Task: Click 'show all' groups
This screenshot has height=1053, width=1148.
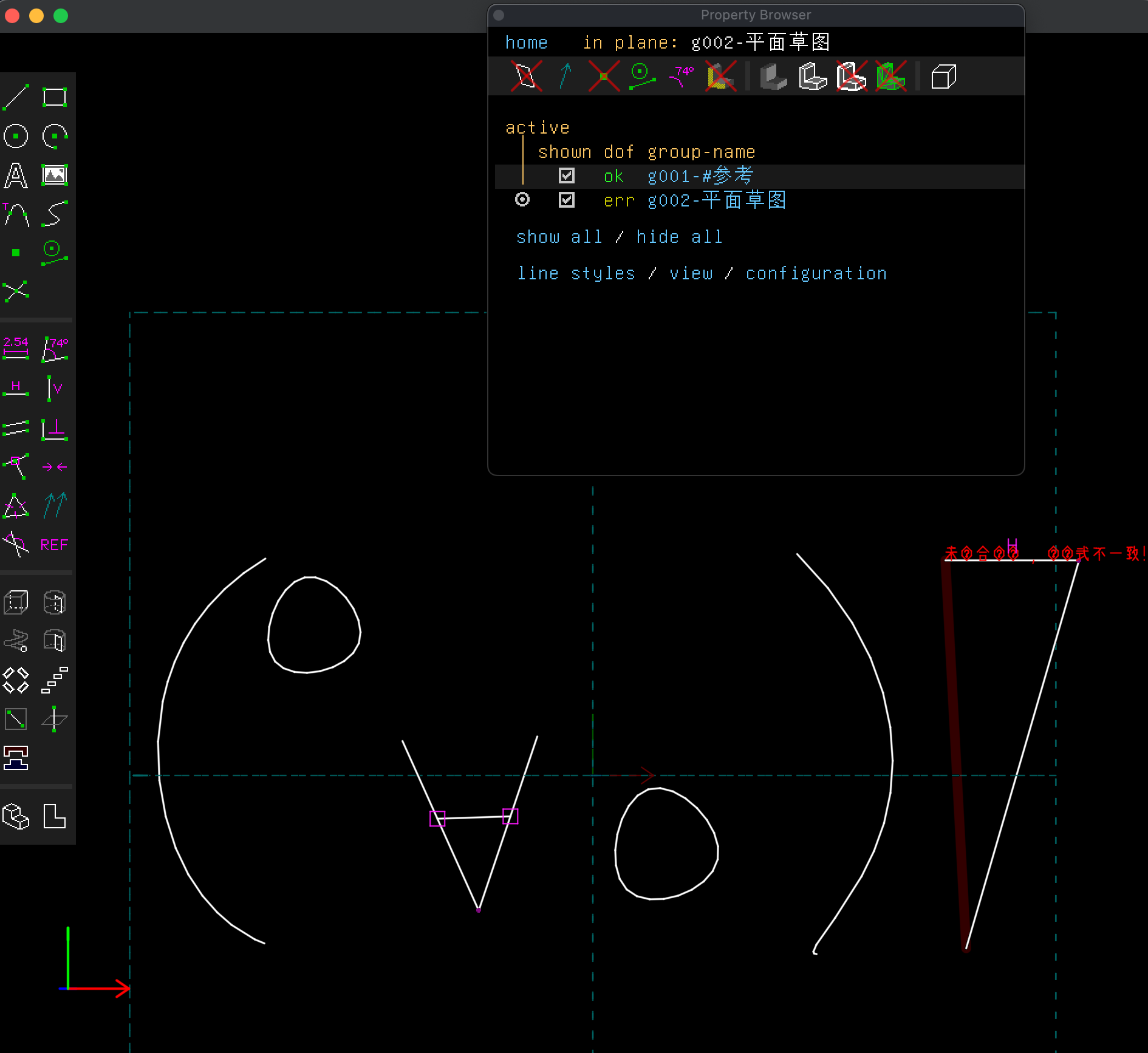Action: 559,237
